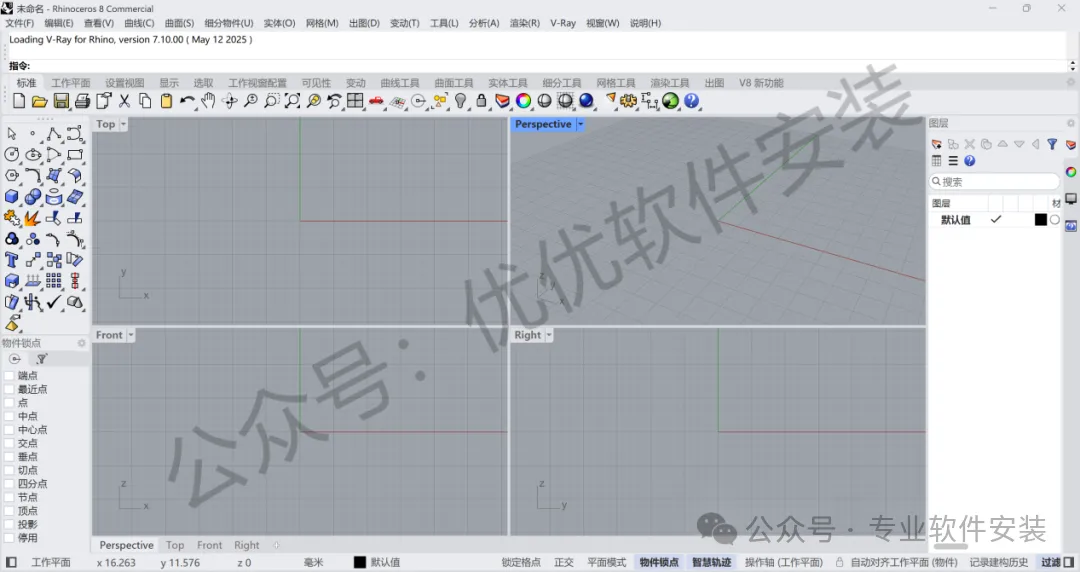Screen dimensions: 1080x572
Task: Enable the 中心点 object snap
Action: coord(10,430)
